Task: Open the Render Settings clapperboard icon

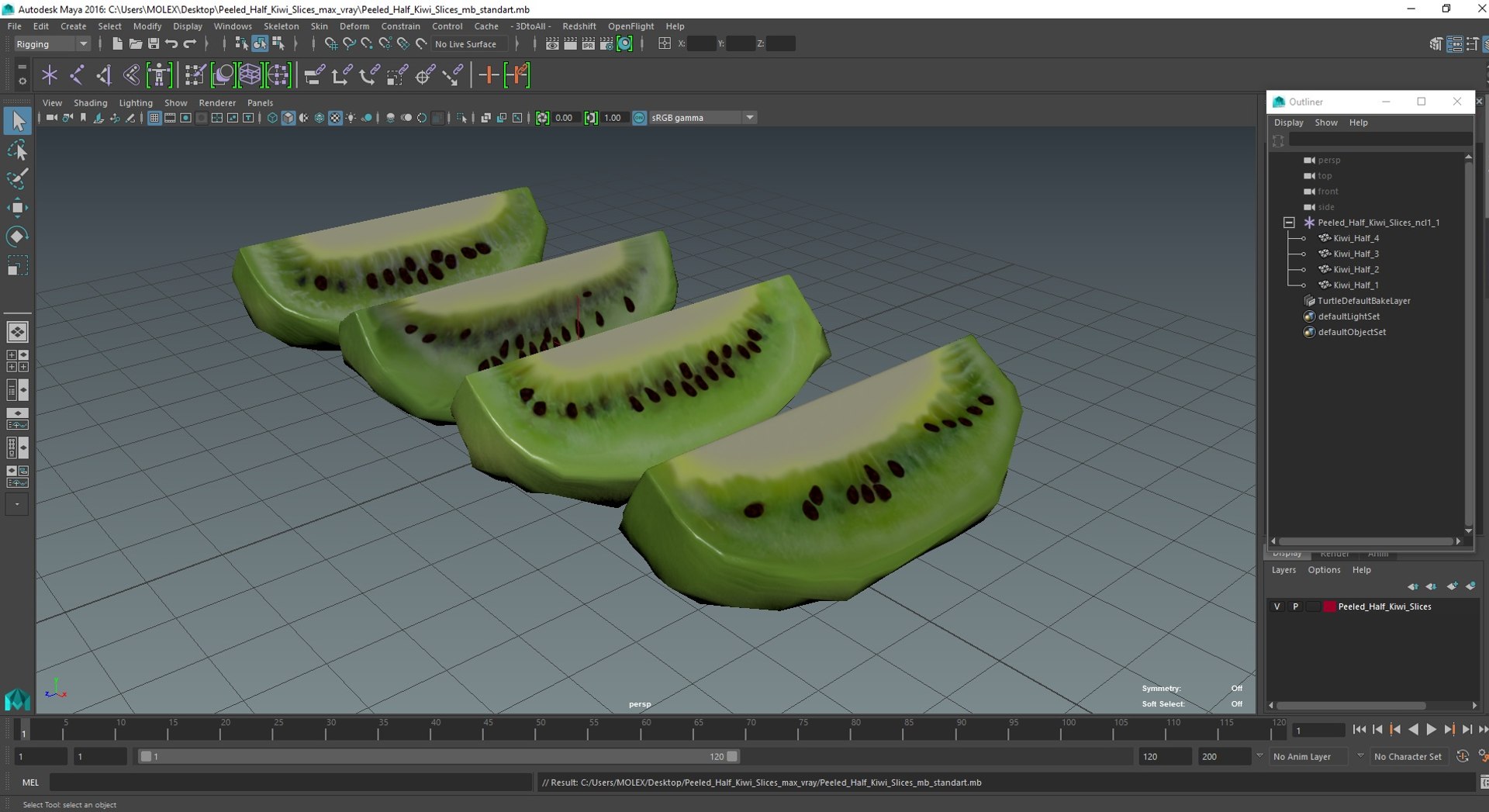Action: click(x=606, y=44)
